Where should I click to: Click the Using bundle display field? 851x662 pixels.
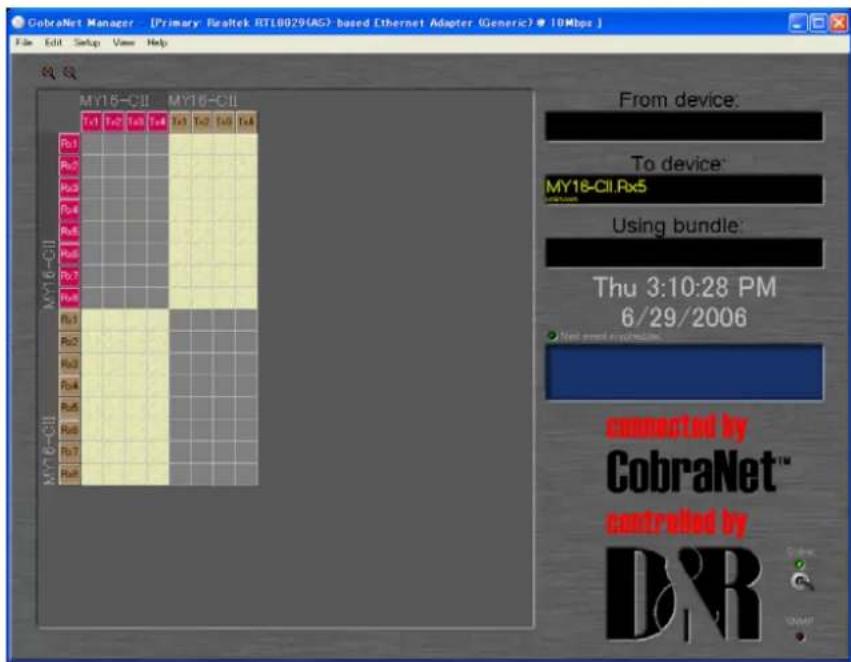pos(684,253)
